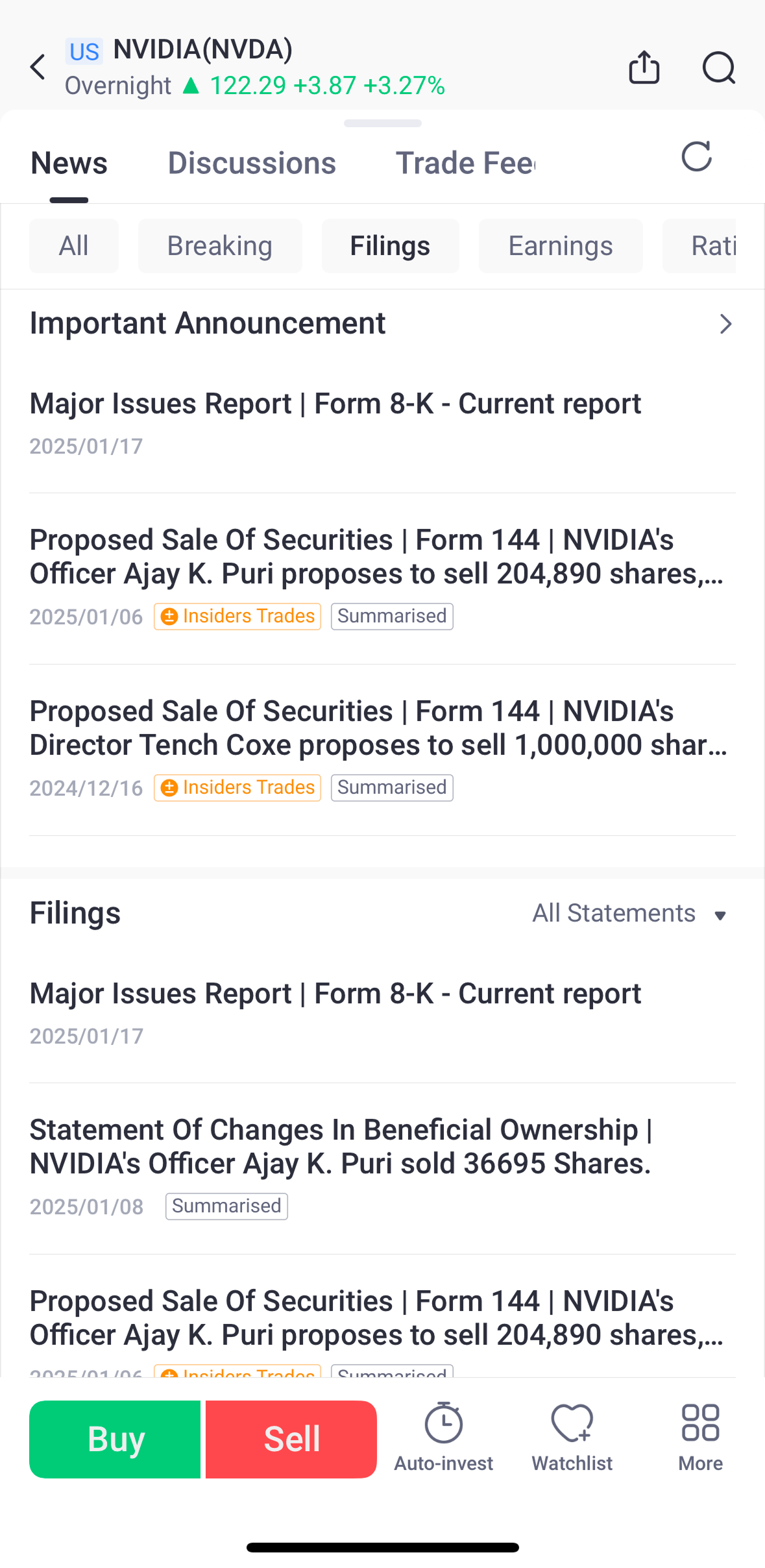765x1568 pixels.
Task: Open search with the magnifier icon
Action: point(719,67)
